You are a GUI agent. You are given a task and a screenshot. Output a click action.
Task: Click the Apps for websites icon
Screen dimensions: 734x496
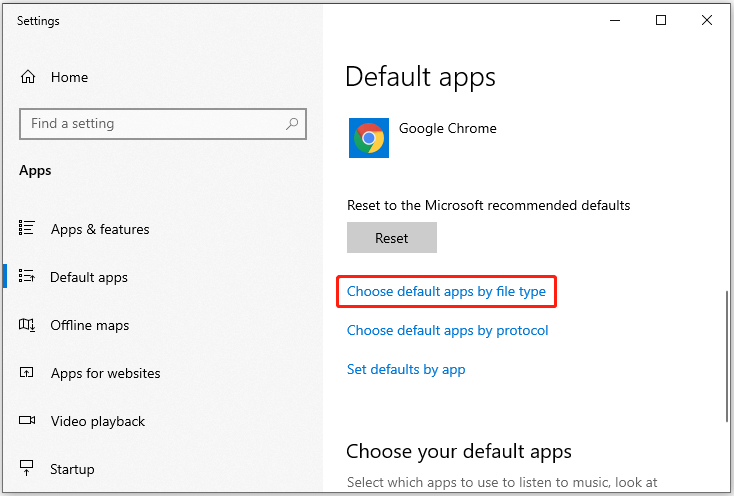click(28, 373)
